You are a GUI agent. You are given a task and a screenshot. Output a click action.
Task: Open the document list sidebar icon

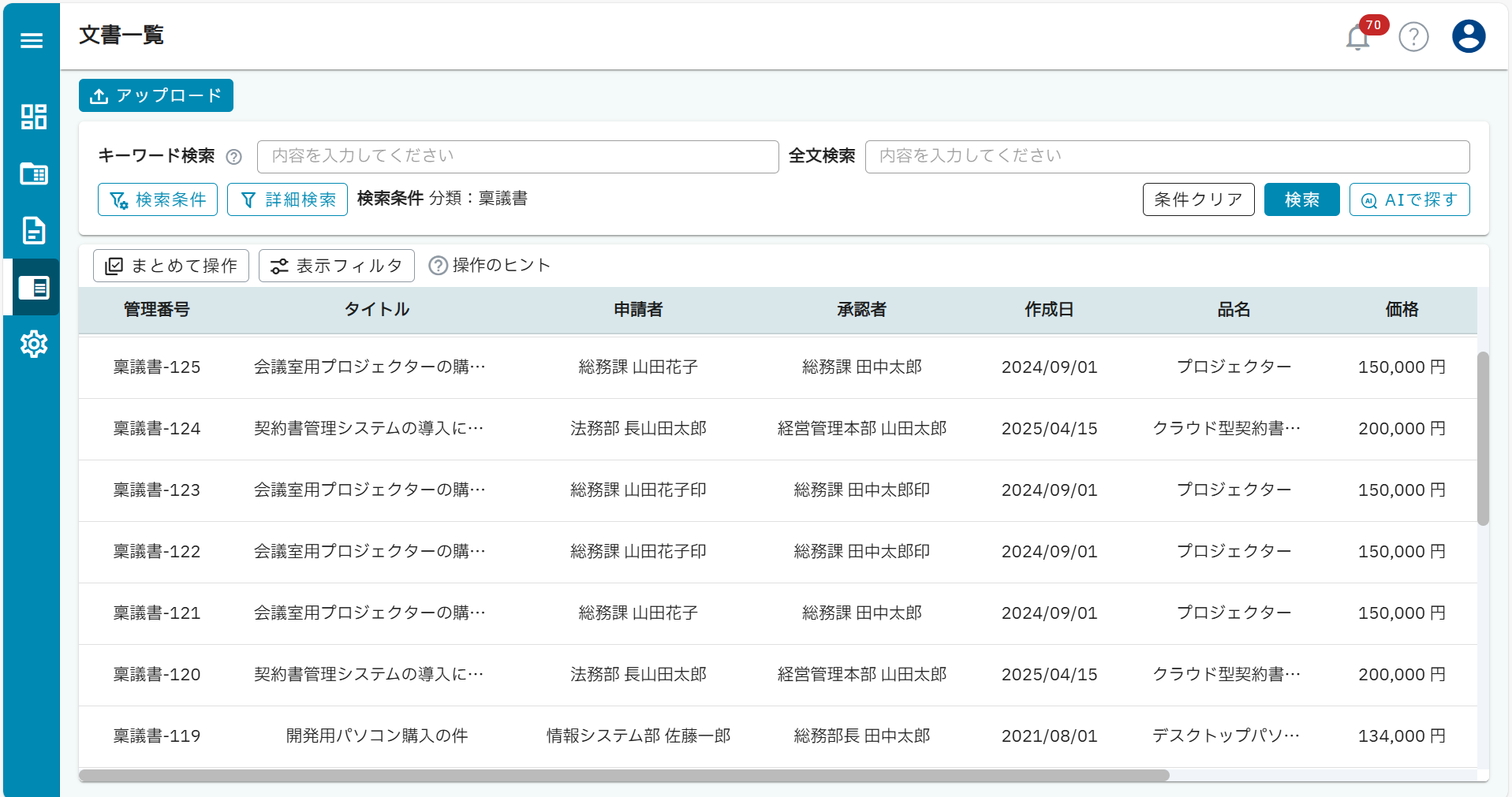pyautogui.click(x=35, y=288)
